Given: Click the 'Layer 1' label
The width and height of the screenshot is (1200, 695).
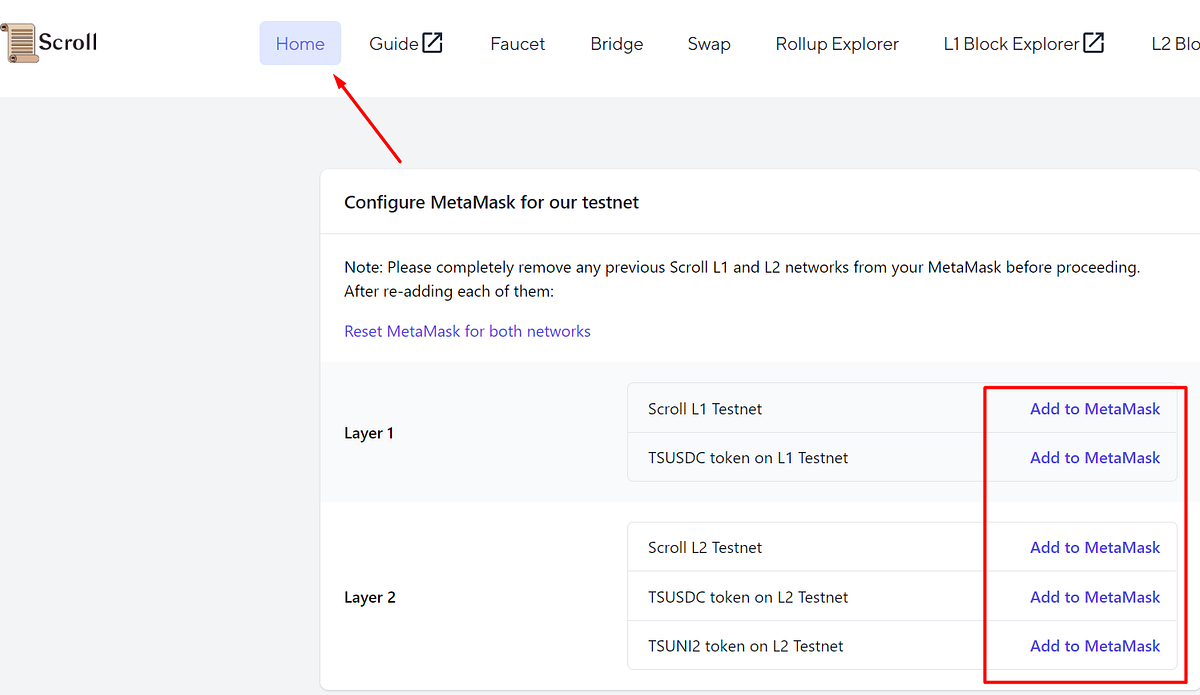Looking at the screenshot, I should coord(369,433).
